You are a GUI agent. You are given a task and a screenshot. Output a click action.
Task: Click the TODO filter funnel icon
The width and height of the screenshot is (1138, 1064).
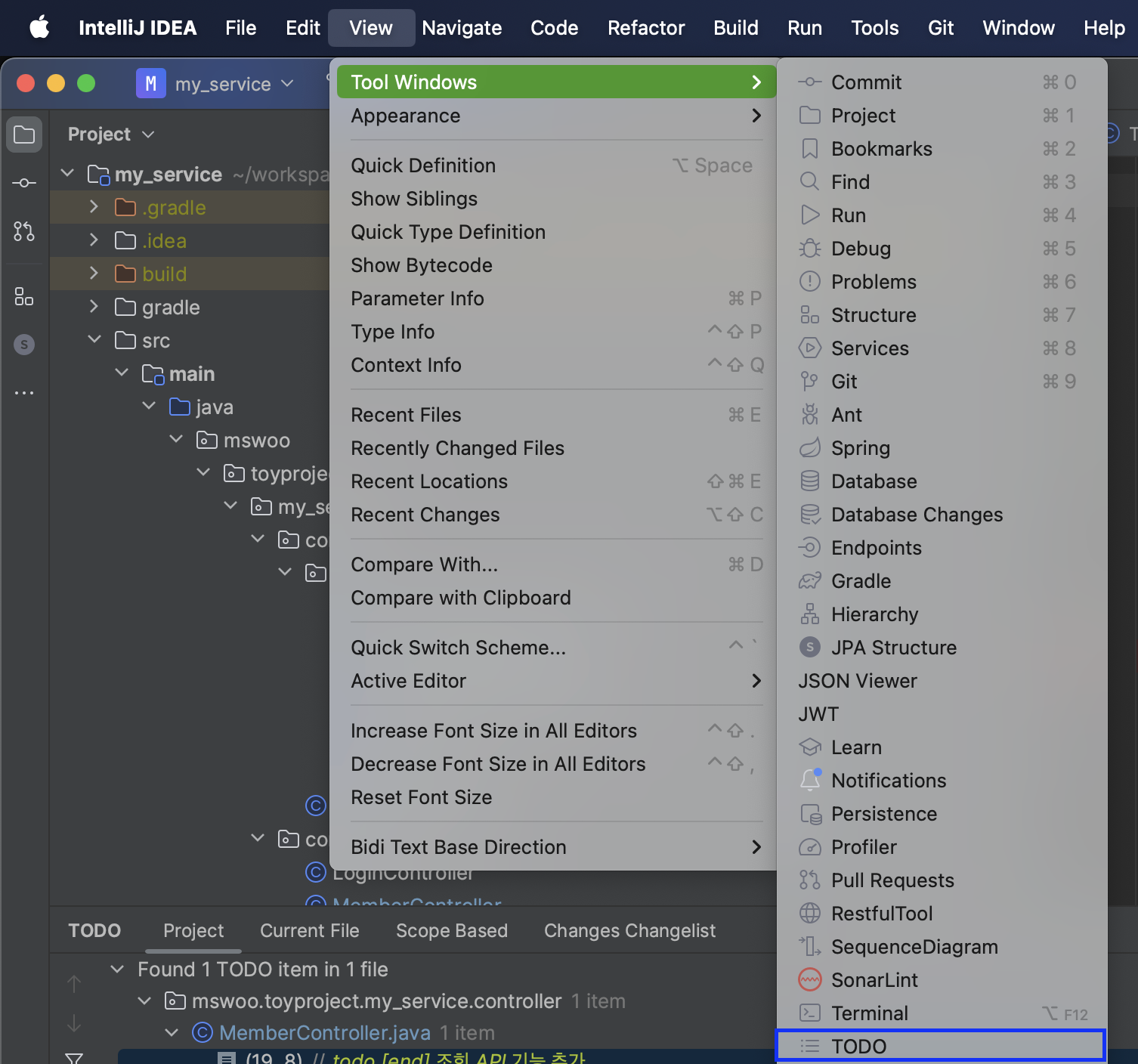point(74,1058)
